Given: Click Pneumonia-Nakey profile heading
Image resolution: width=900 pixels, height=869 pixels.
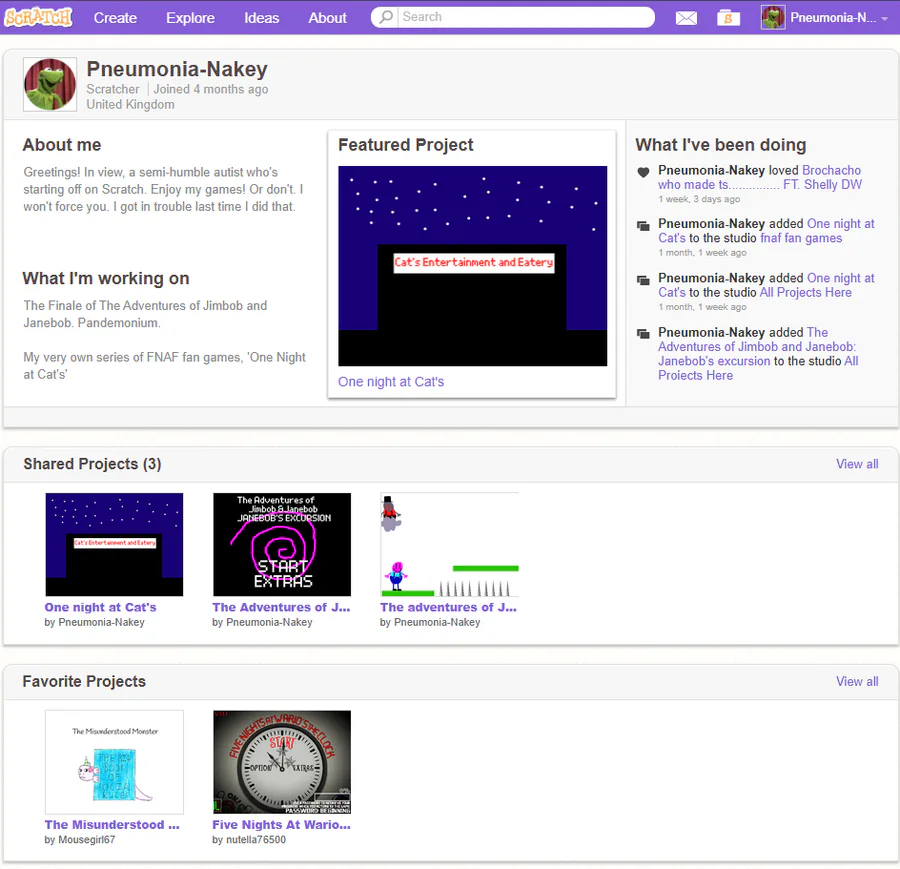Looking at the screenshot, I should [x=177, y=69].
